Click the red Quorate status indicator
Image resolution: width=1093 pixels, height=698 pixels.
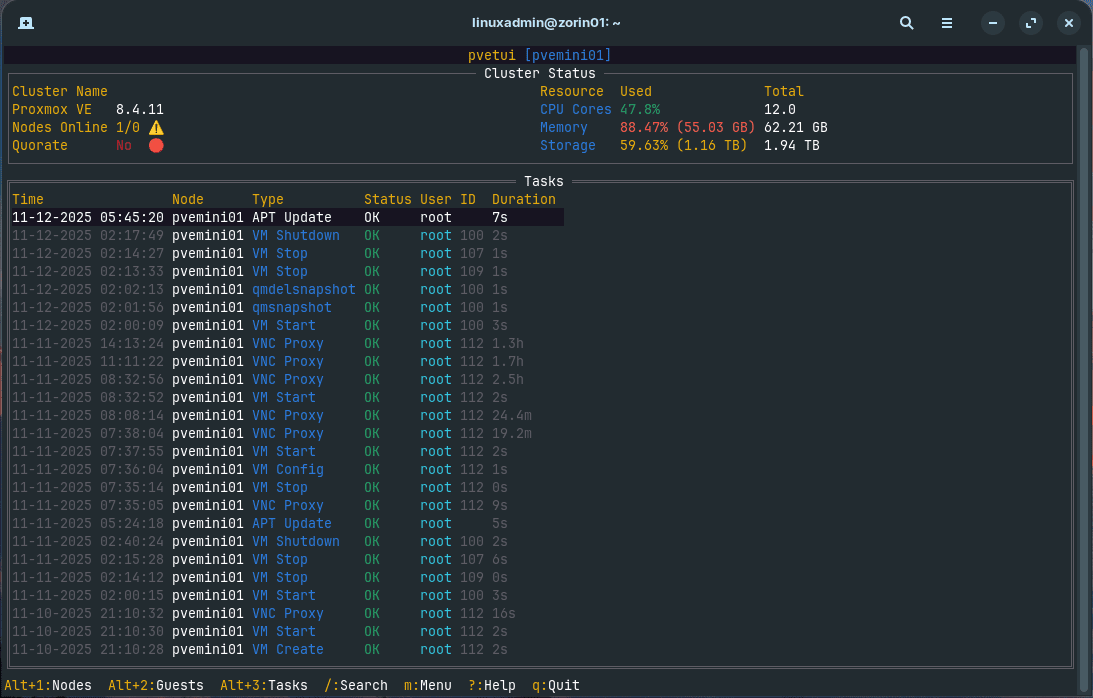coord(156,145)
